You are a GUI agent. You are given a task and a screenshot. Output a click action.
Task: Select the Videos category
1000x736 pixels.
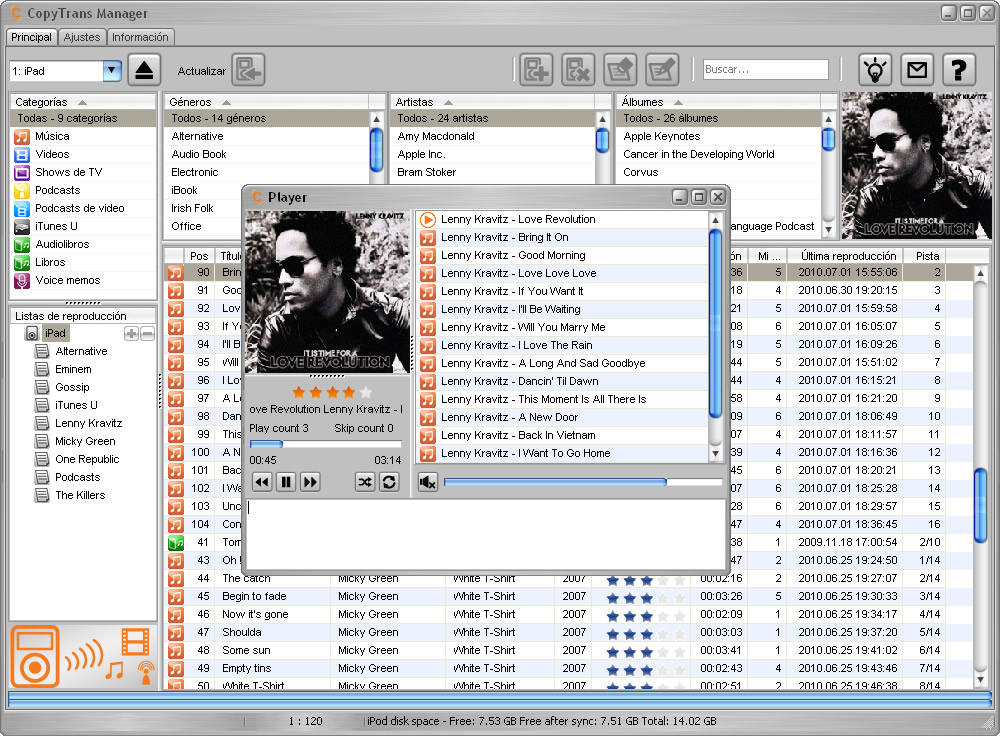(x=52, y=154)
